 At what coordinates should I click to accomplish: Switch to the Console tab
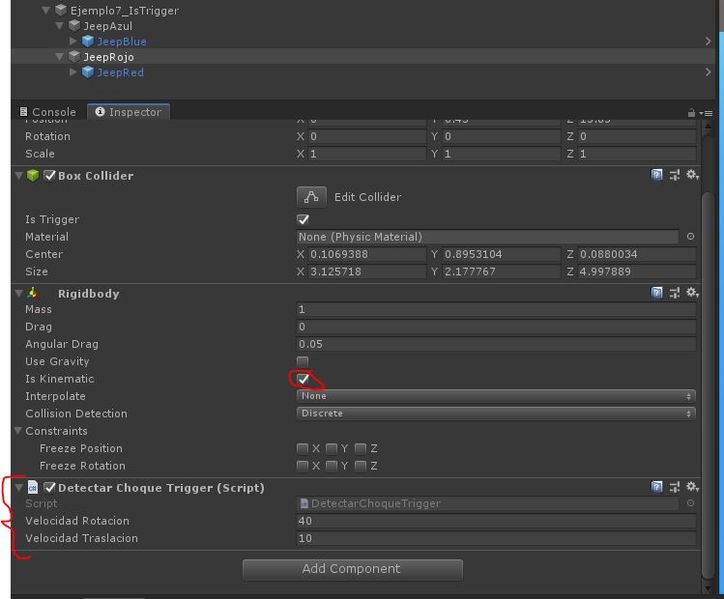pyautogui.click(x=48, y=112)
